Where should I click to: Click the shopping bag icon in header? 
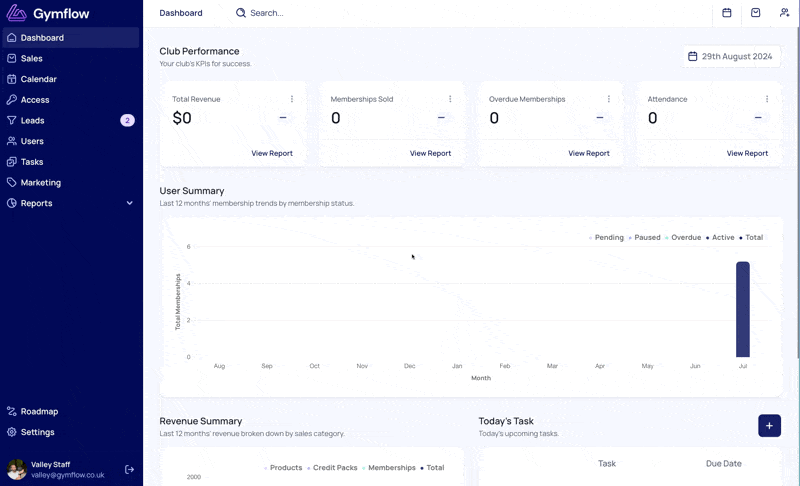tap(756, 13)
